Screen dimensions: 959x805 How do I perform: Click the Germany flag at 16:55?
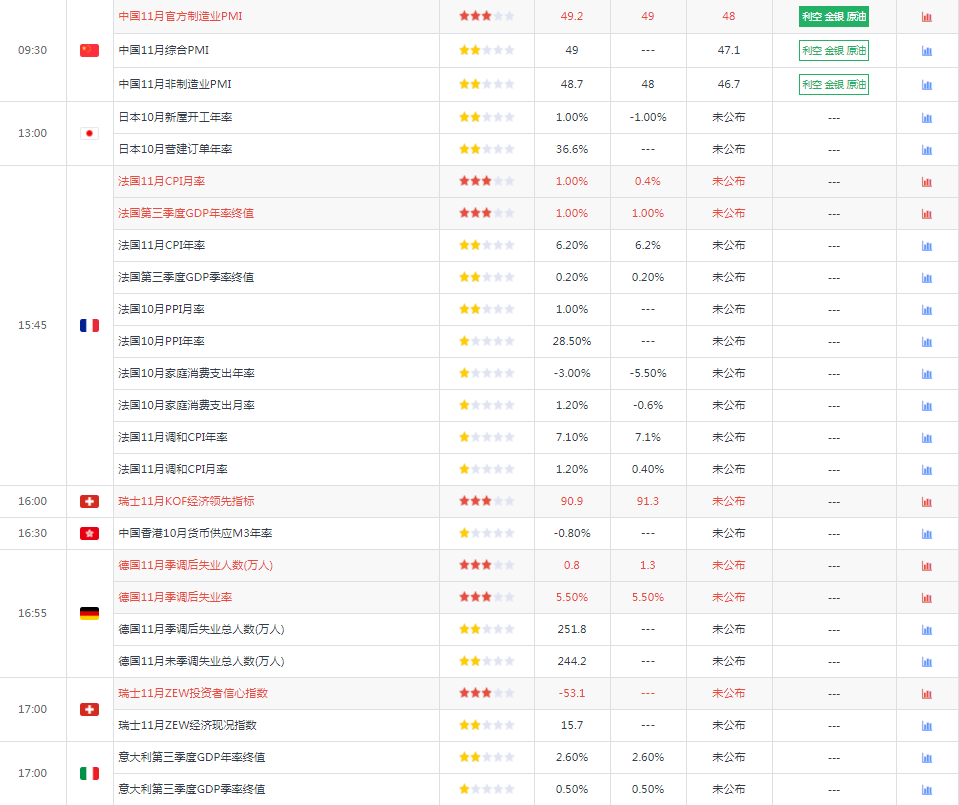89,614
